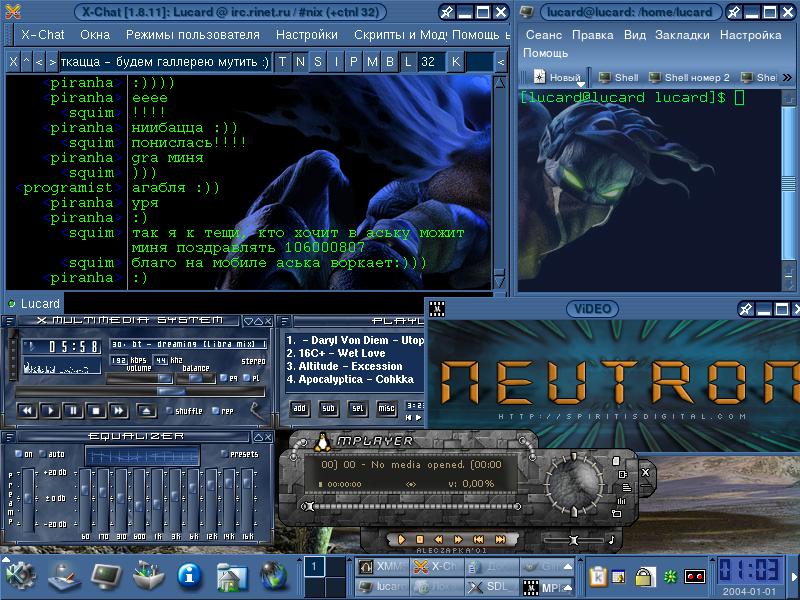Open the Настройки menu in X-Chat
The height and width of the screenshot is (600, 800).
(x=306, y=34)
